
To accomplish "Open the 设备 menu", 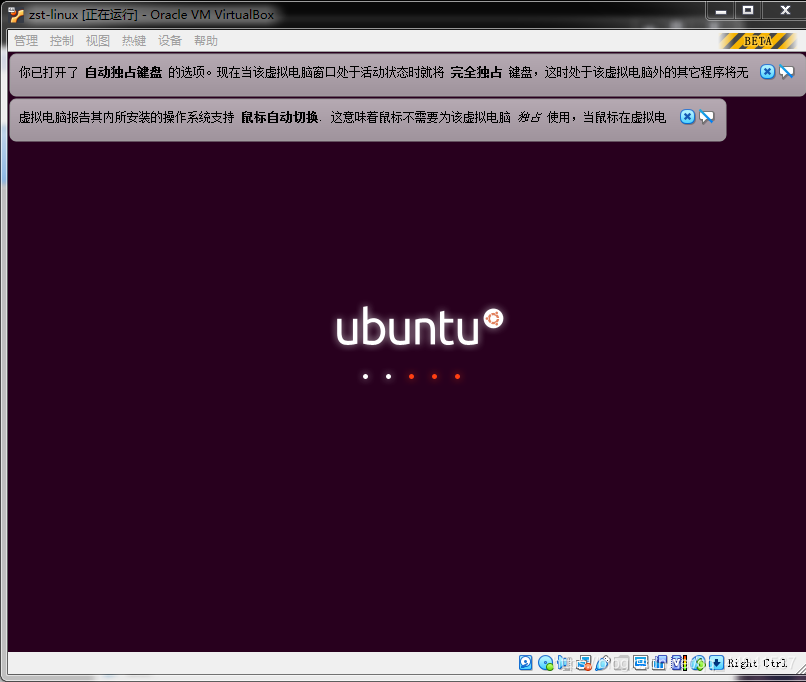I will pos(170,41).
